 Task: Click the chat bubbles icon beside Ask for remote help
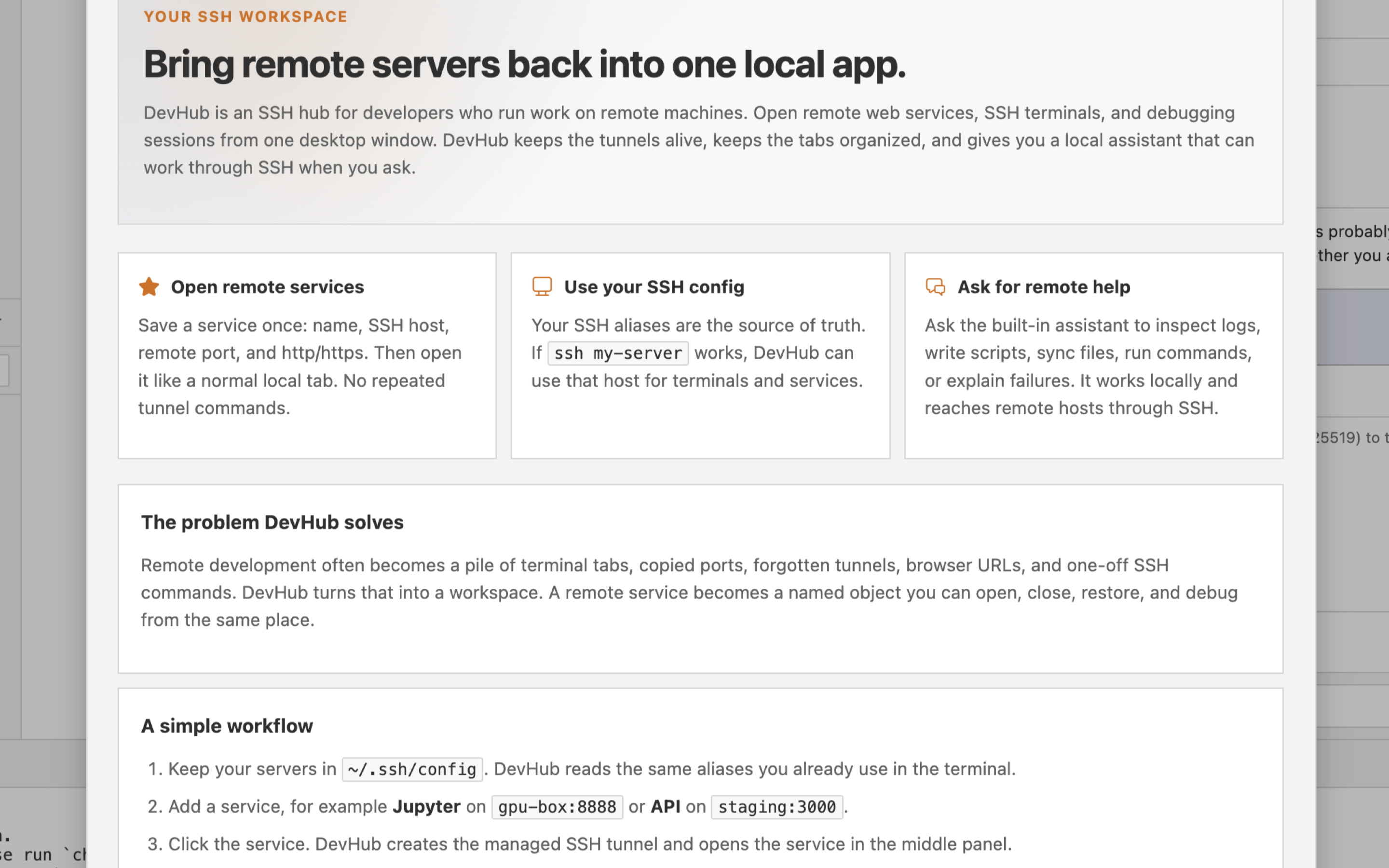936,286
